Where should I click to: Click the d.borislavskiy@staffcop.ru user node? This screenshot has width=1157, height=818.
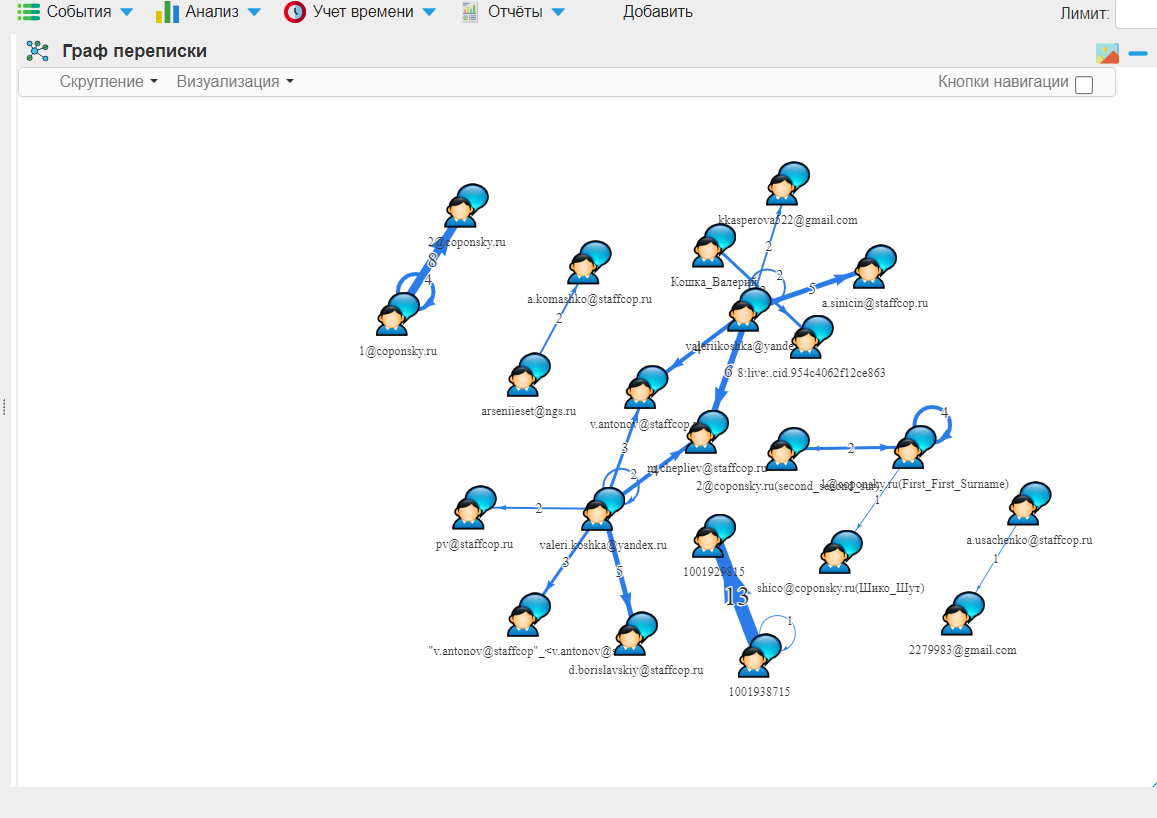[634, 635]
